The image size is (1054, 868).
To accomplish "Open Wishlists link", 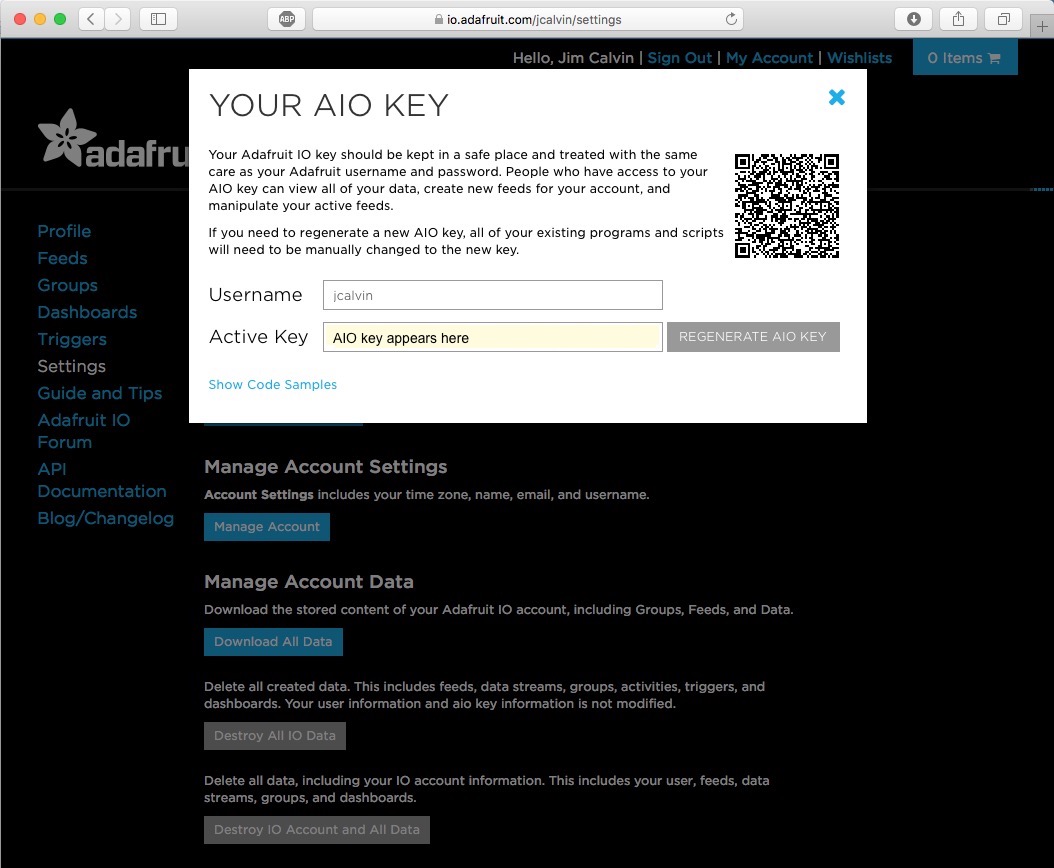I will point(859,58).
